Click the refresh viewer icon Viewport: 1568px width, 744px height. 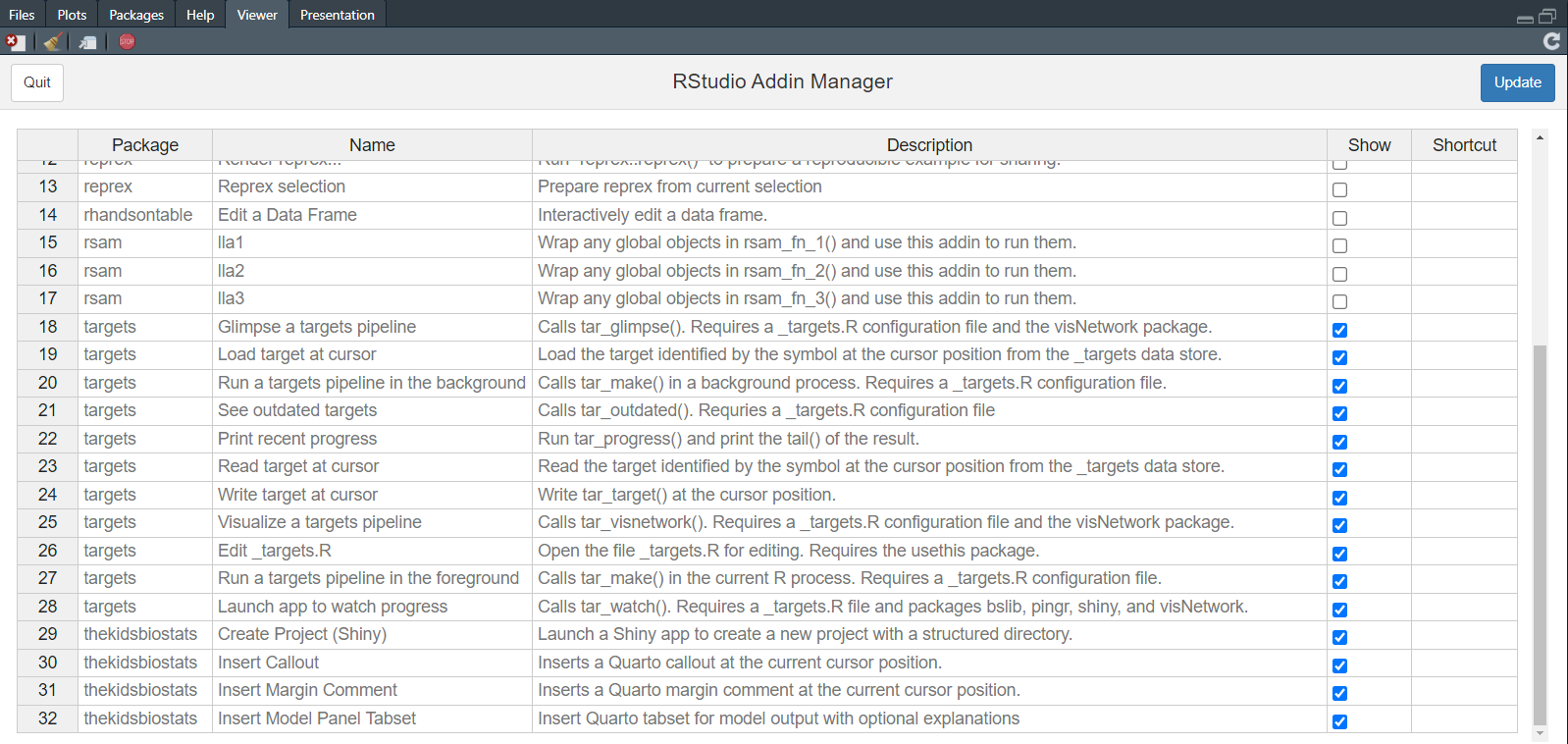point(1551,41)
